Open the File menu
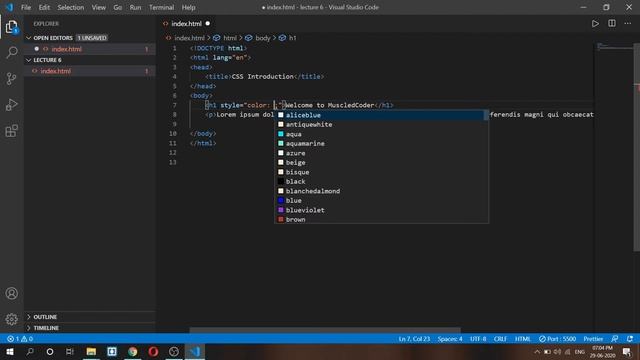The image size is (640, 360). [26, 7]
